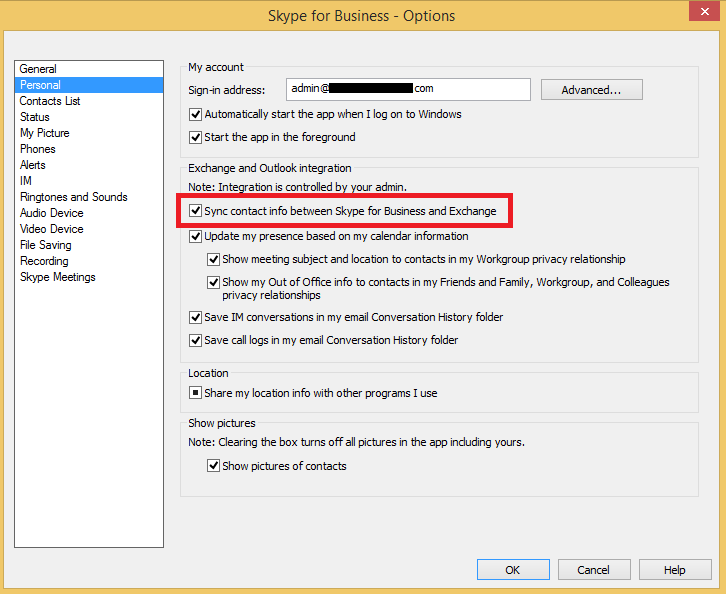Go to Audio Device settings

tap(52, 213)
